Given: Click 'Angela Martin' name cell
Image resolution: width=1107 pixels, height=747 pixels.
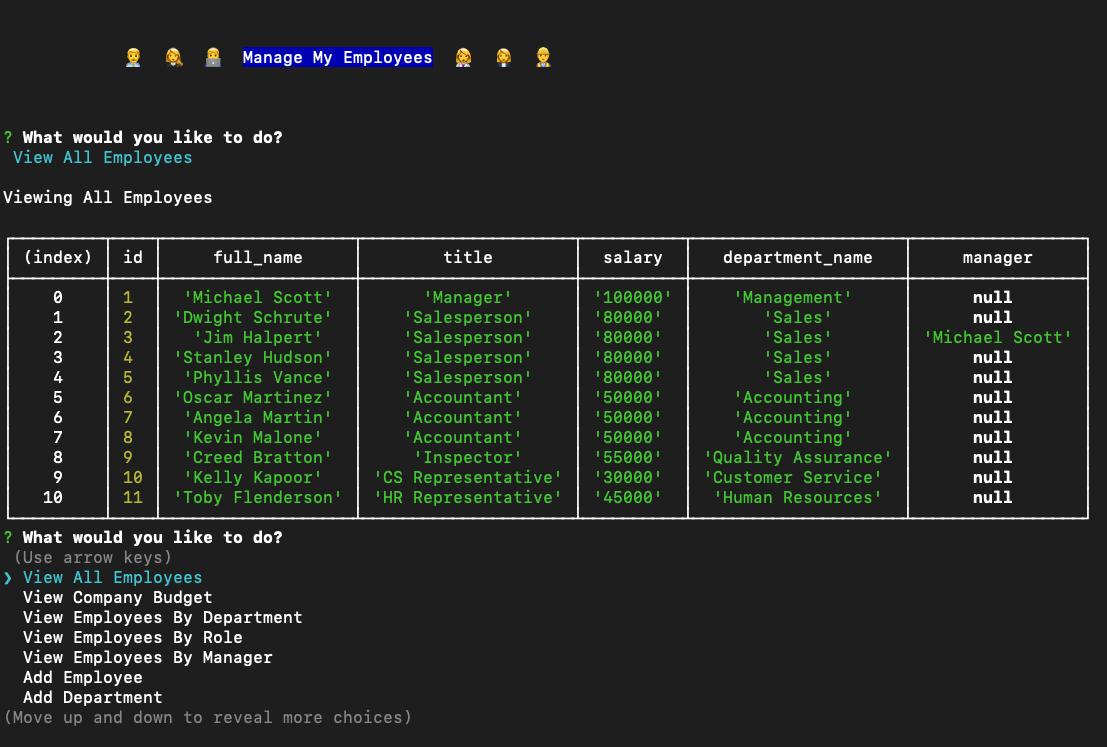Looking at the screenshot, I should [258, 418].
